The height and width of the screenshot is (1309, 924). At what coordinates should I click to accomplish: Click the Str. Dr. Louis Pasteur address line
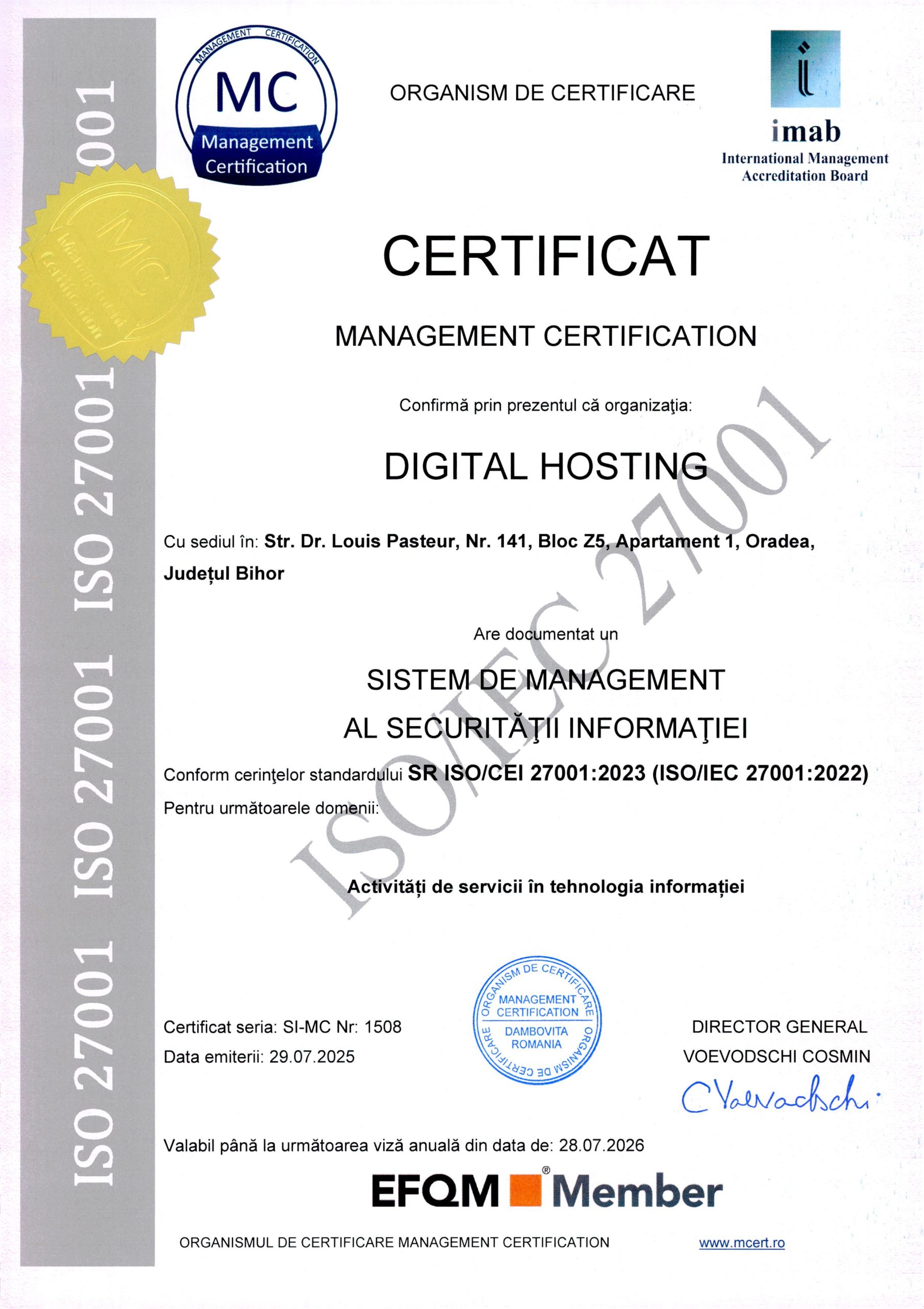coord(540,541)
